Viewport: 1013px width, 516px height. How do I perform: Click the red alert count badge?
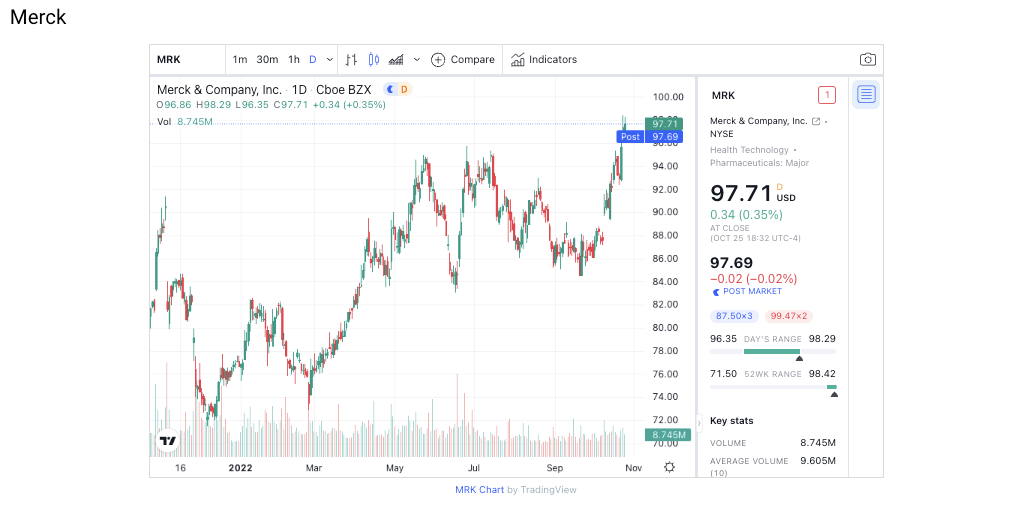pos(826,95)
